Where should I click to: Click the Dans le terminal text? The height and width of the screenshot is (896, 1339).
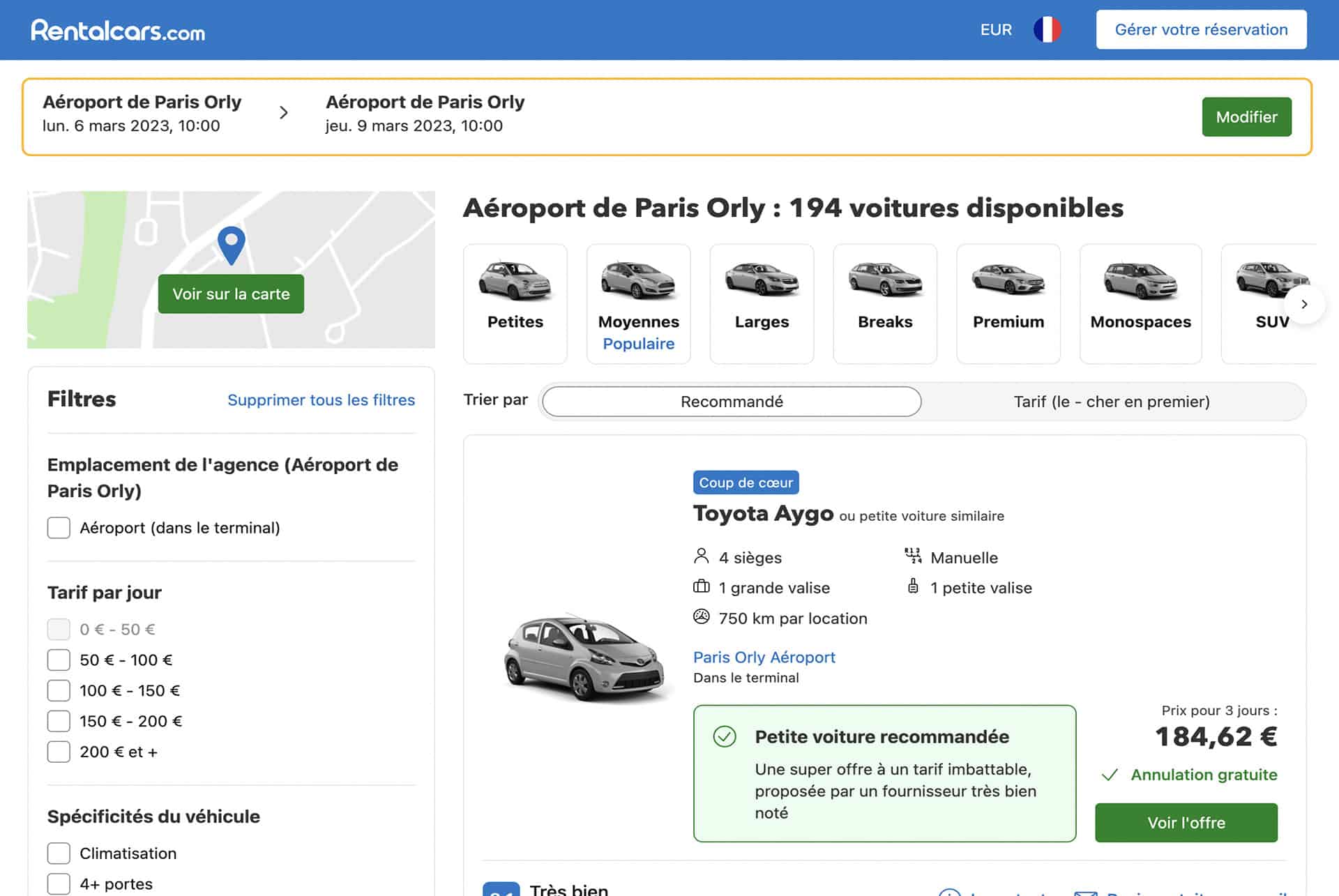click(746, 678)
